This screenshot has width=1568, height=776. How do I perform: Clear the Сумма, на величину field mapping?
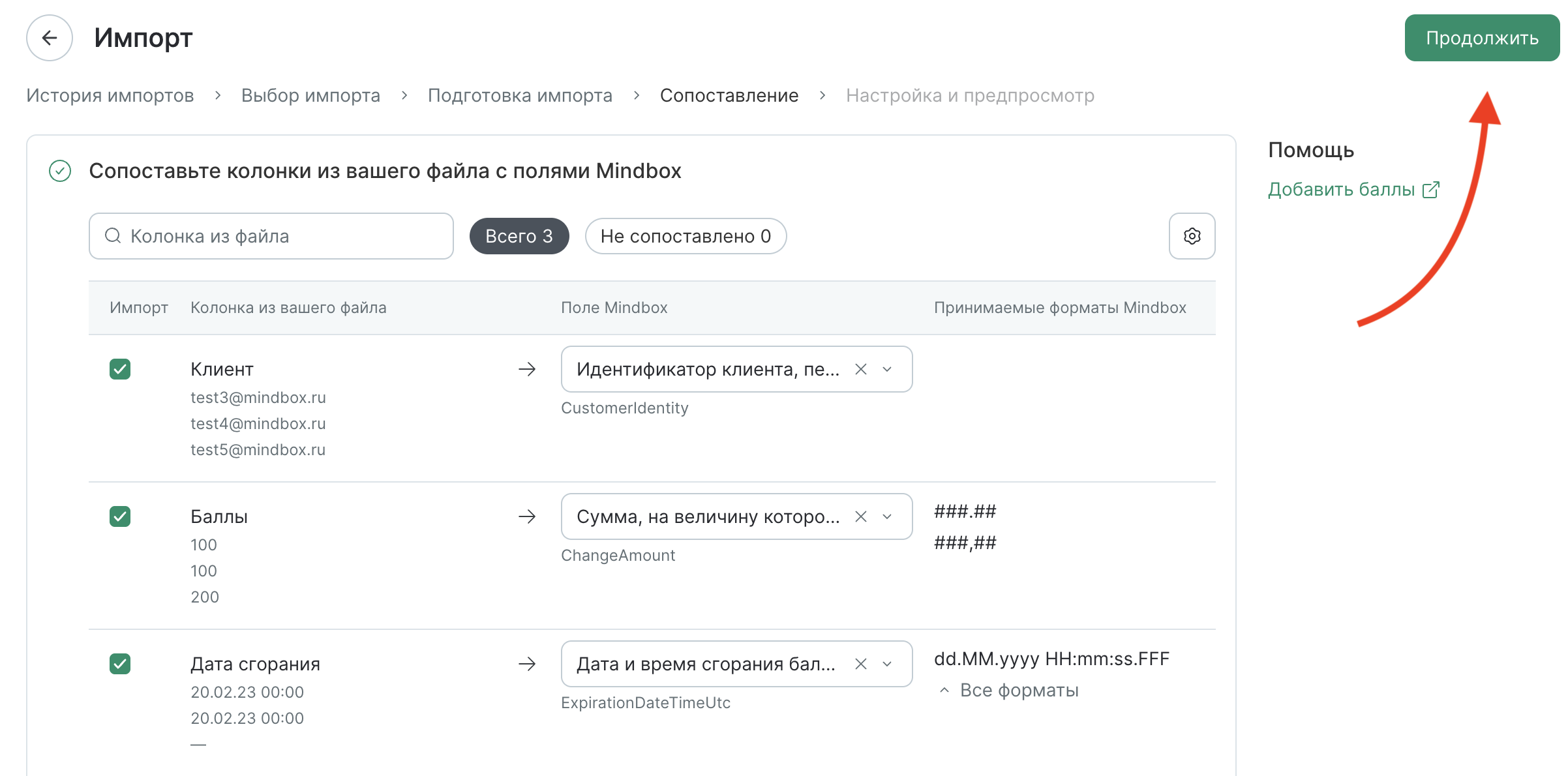[861, 516]
